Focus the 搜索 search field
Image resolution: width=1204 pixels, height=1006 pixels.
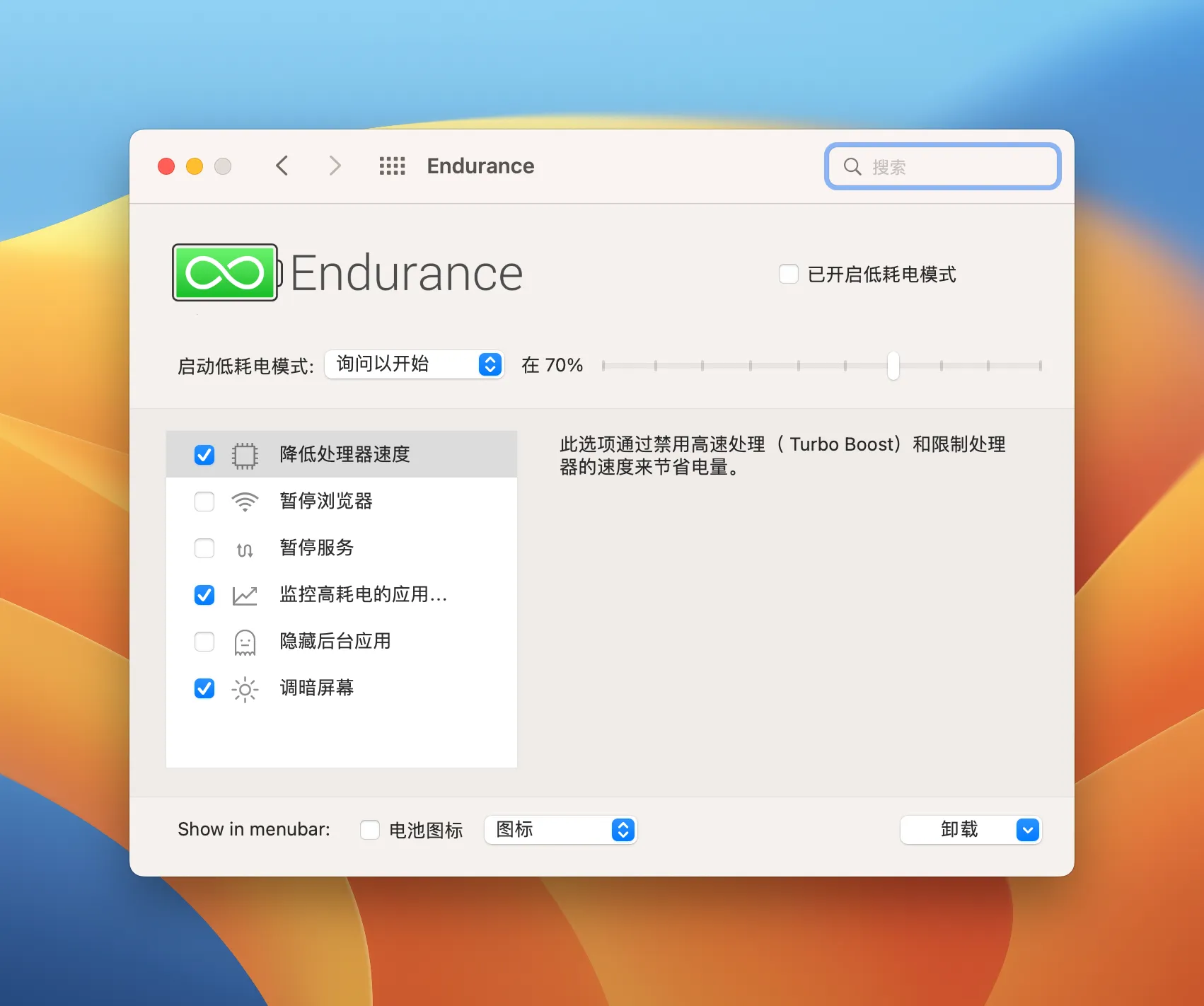click(x=942, y=167)
